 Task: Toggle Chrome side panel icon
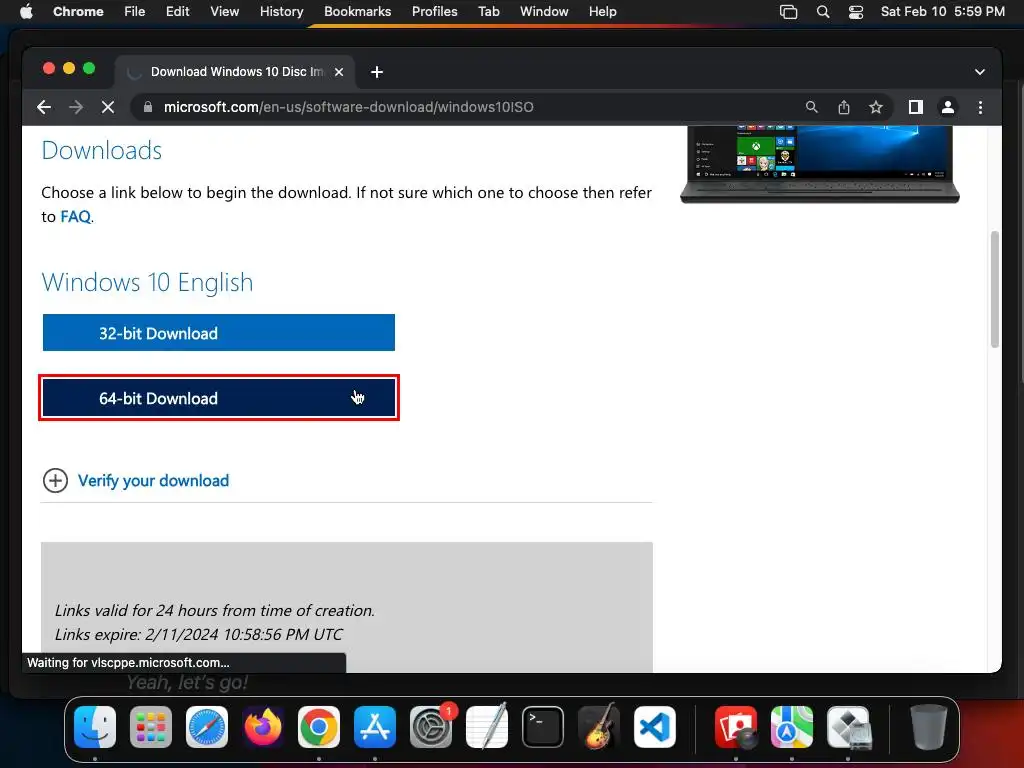(x=916, y=107)
